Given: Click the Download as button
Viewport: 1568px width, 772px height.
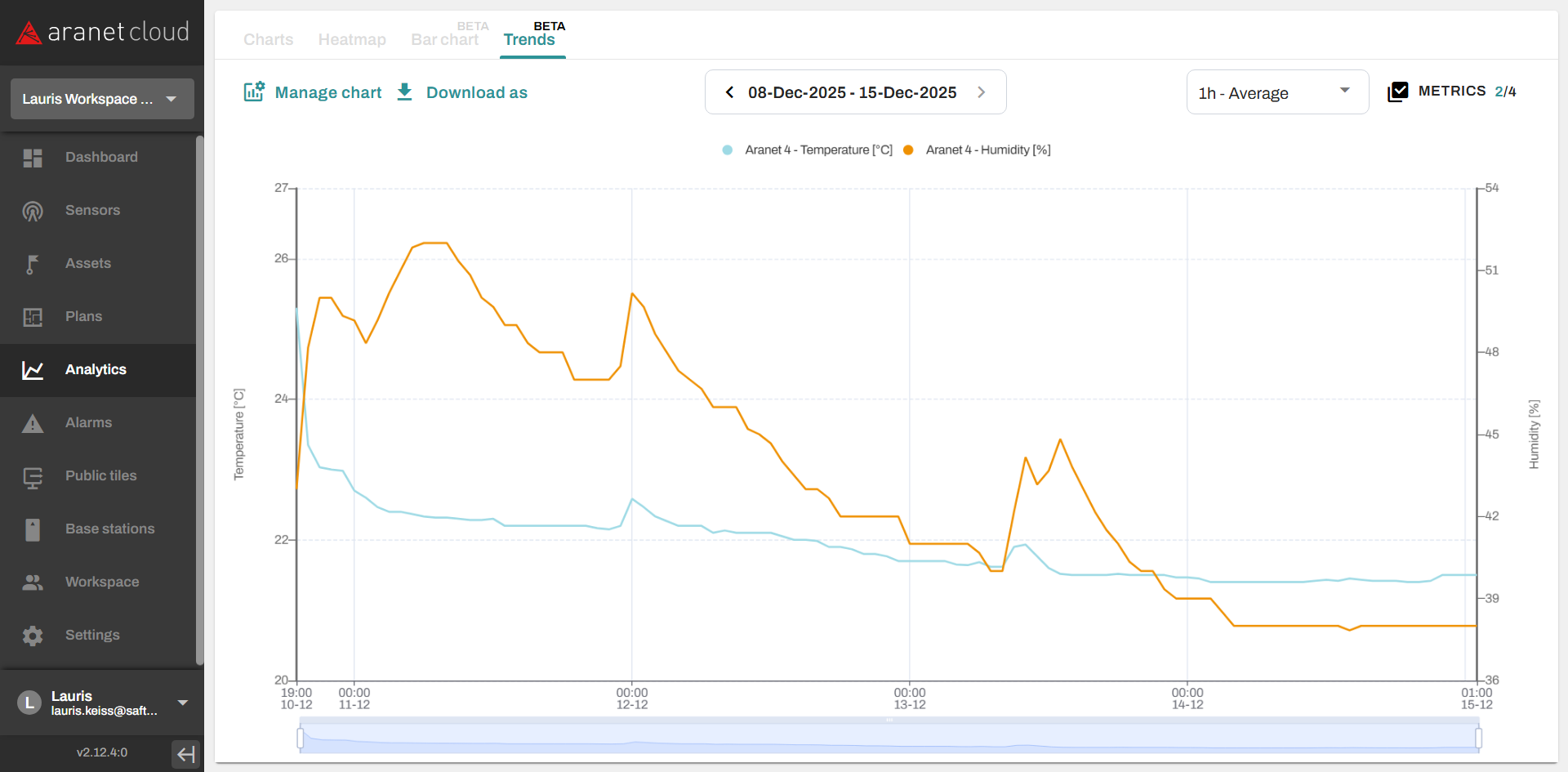Looking at the screenshot, I should point(462,92).
